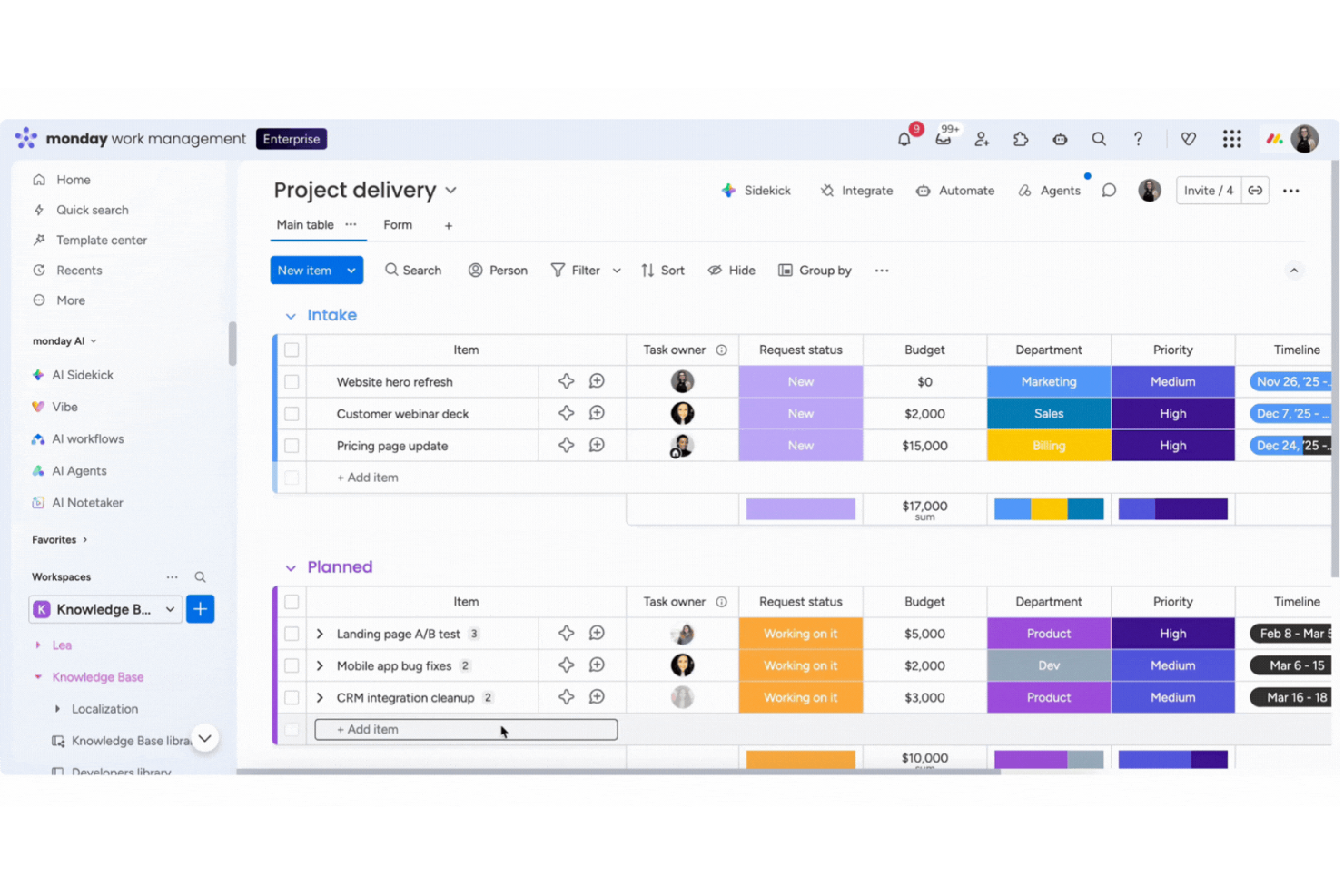Image resolution: width=1344 pixels, height=896 pixels.
Task: Open workspaces three-dot options
Action: coord(172,577)
